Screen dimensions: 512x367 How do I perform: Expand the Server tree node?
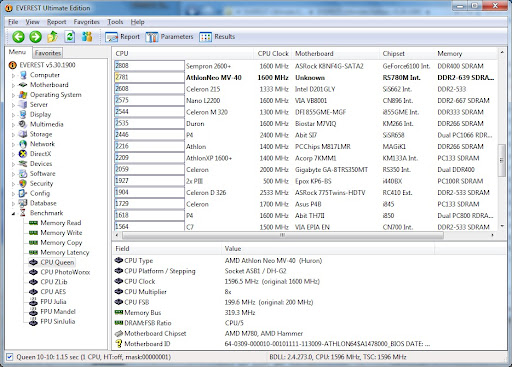click(13, 105)
